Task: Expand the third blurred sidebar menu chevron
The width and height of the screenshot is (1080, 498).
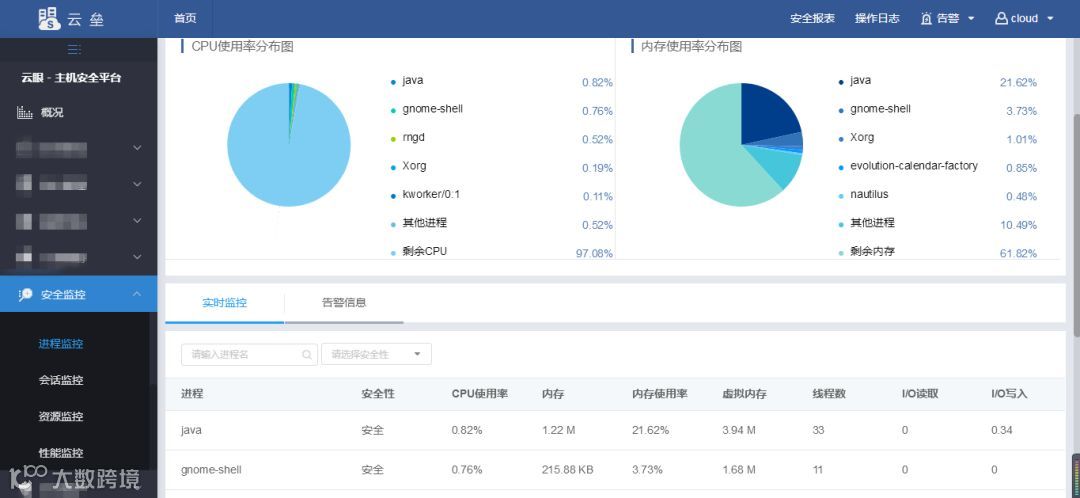Action: [x=137, y=220]
